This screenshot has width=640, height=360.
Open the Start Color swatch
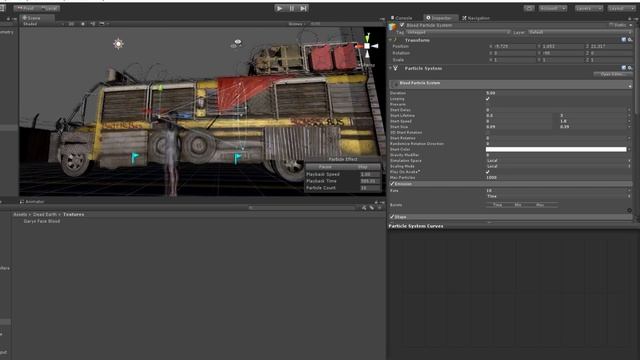[x=556, y=149]
